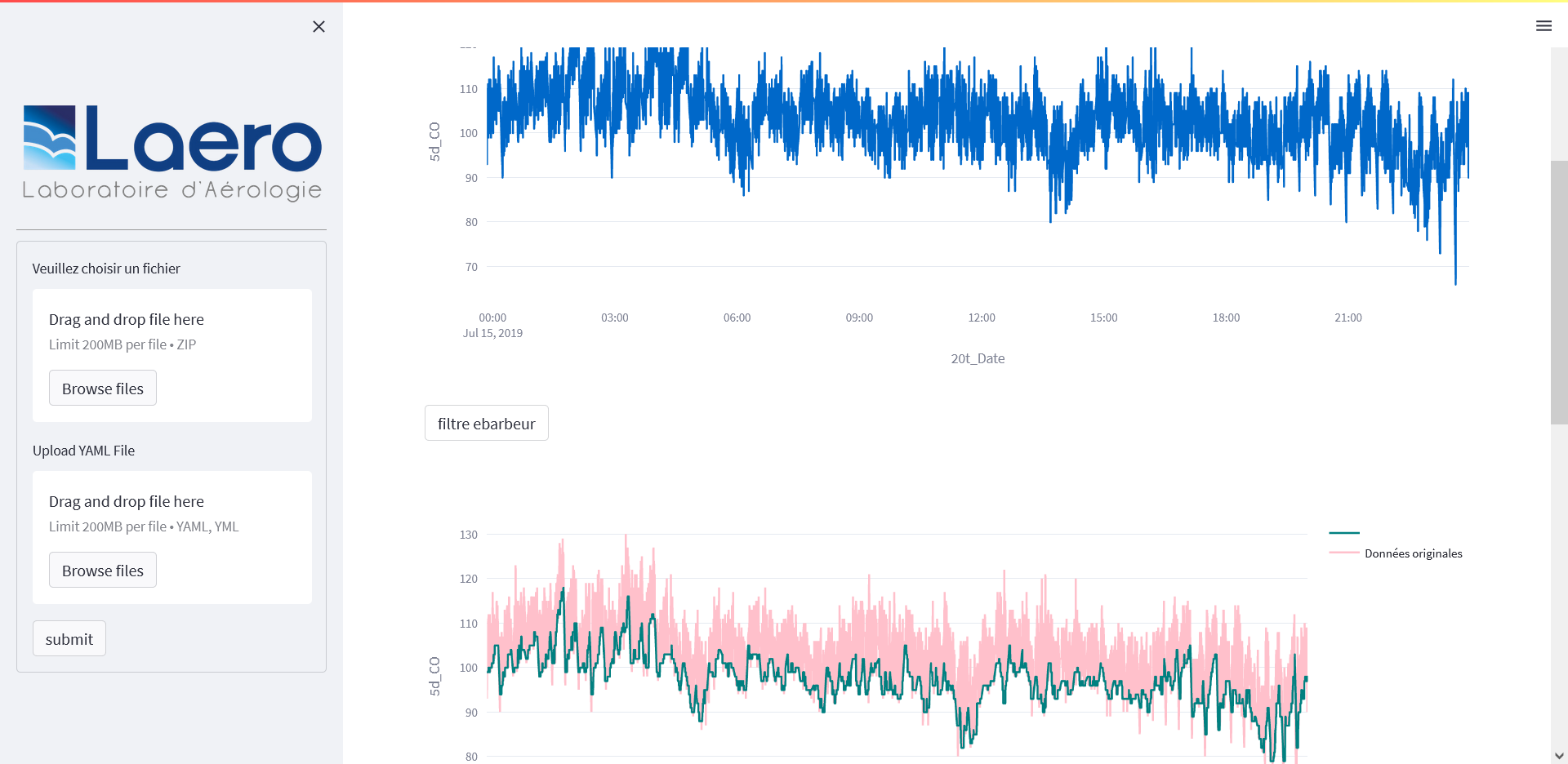Click the page vertical scrollbar thumb
The width and height of the screenshot is (1568, 764).
pyautogui.click(x=1559, y=292)
